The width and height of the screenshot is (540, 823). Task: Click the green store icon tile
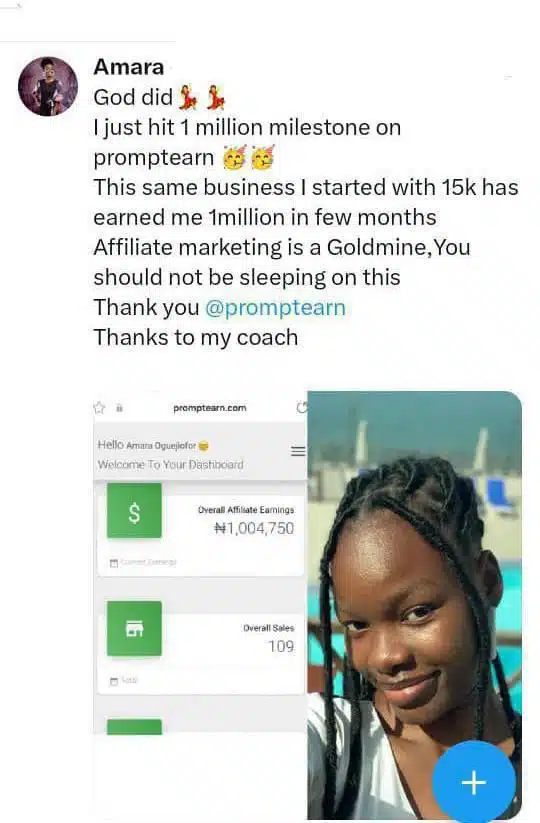pyautogui.click(x=134, y=629)
